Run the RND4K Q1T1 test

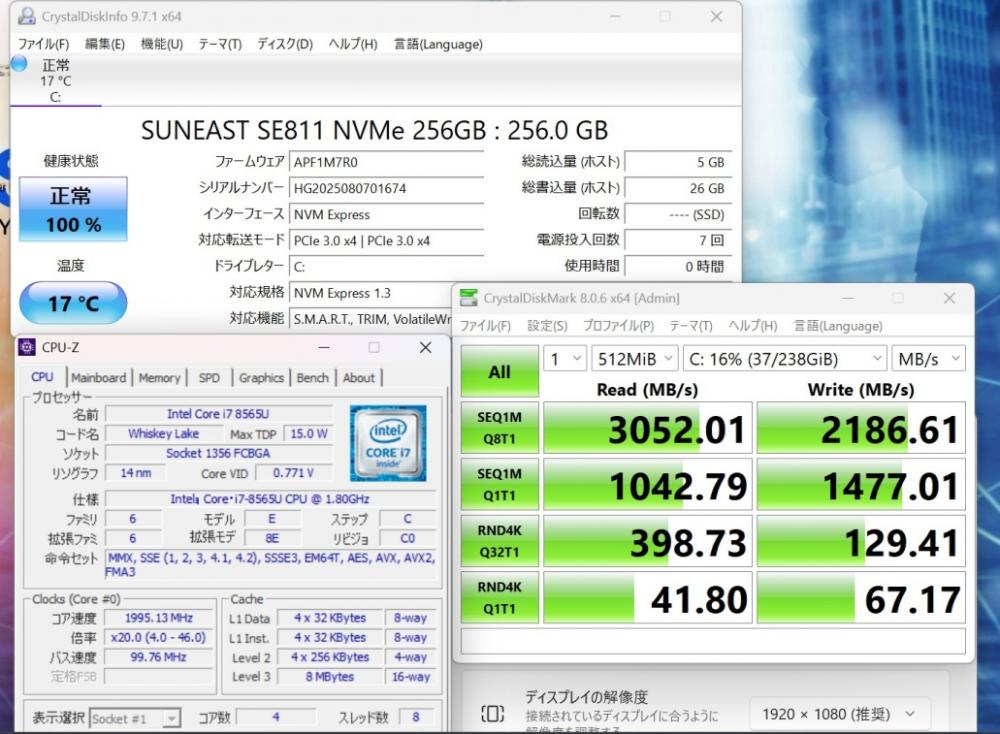coord(499,598)
